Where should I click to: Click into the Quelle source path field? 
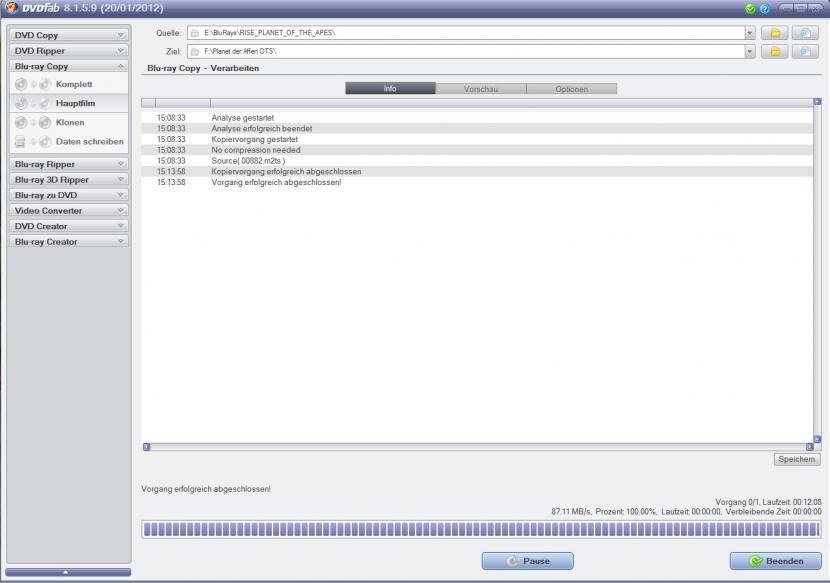[x=466, y=33]
